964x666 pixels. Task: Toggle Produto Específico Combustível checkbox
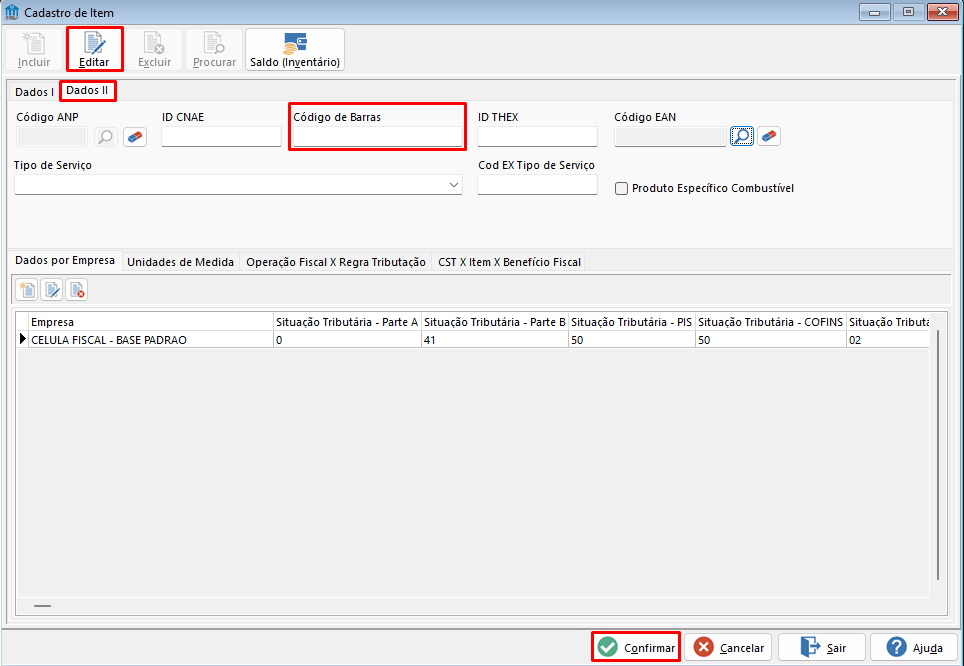(622, 188)
